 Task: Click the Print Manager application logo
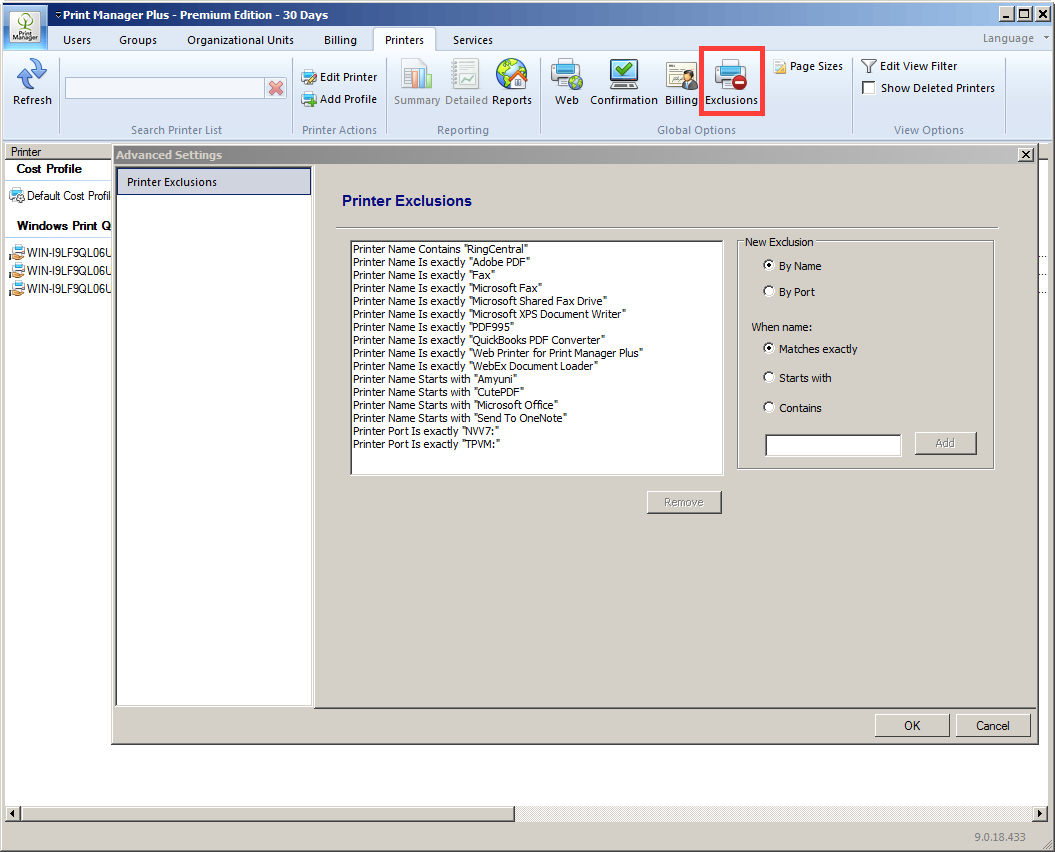tap(25, 27)
